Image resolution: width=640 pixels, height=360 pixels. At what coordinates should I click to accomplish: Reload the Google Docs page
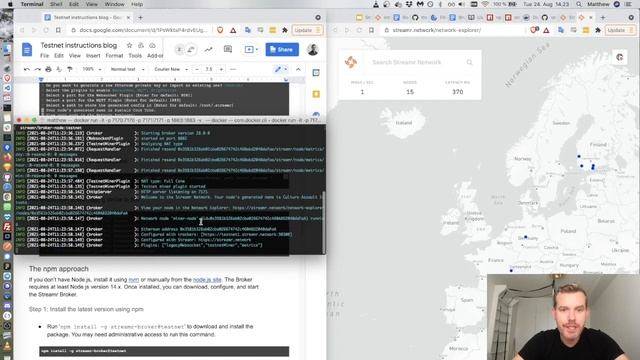click(x=46, y=30)
